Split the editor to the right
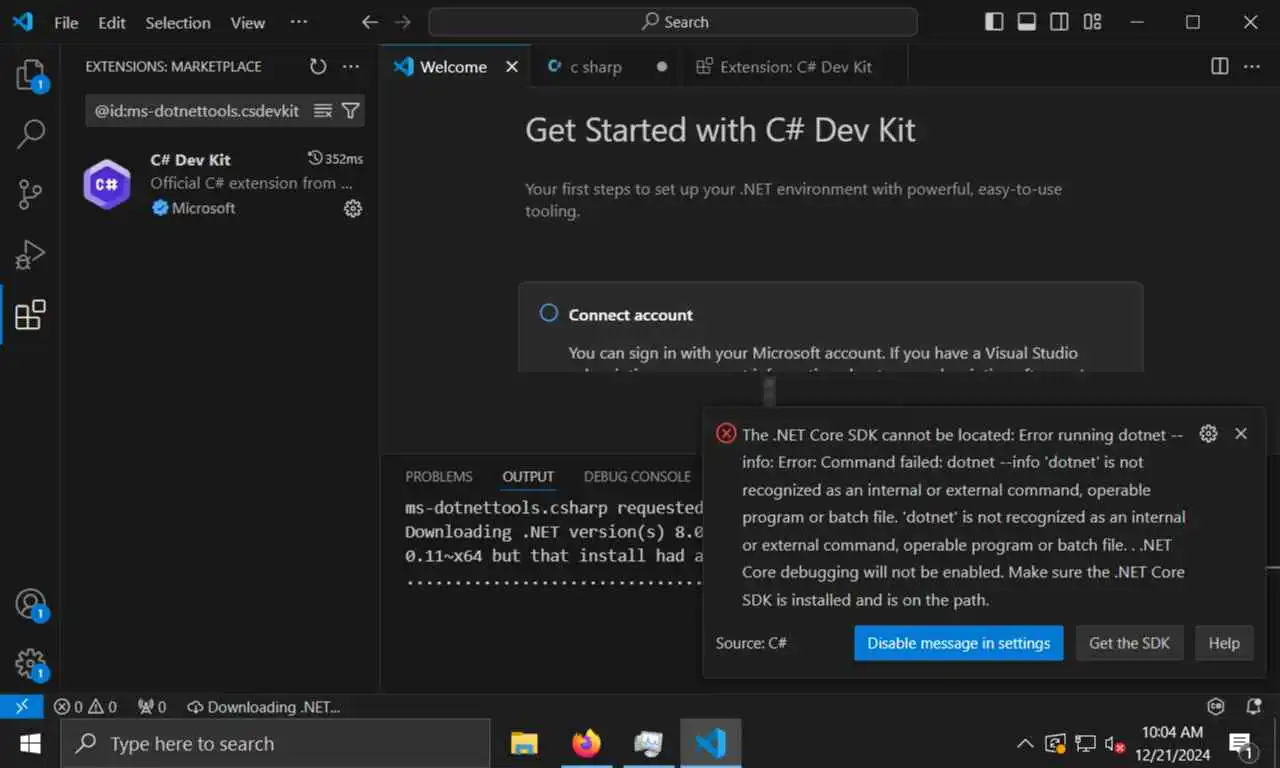Viewport: 1280px width, 768px height. [x=1220, y=66]
